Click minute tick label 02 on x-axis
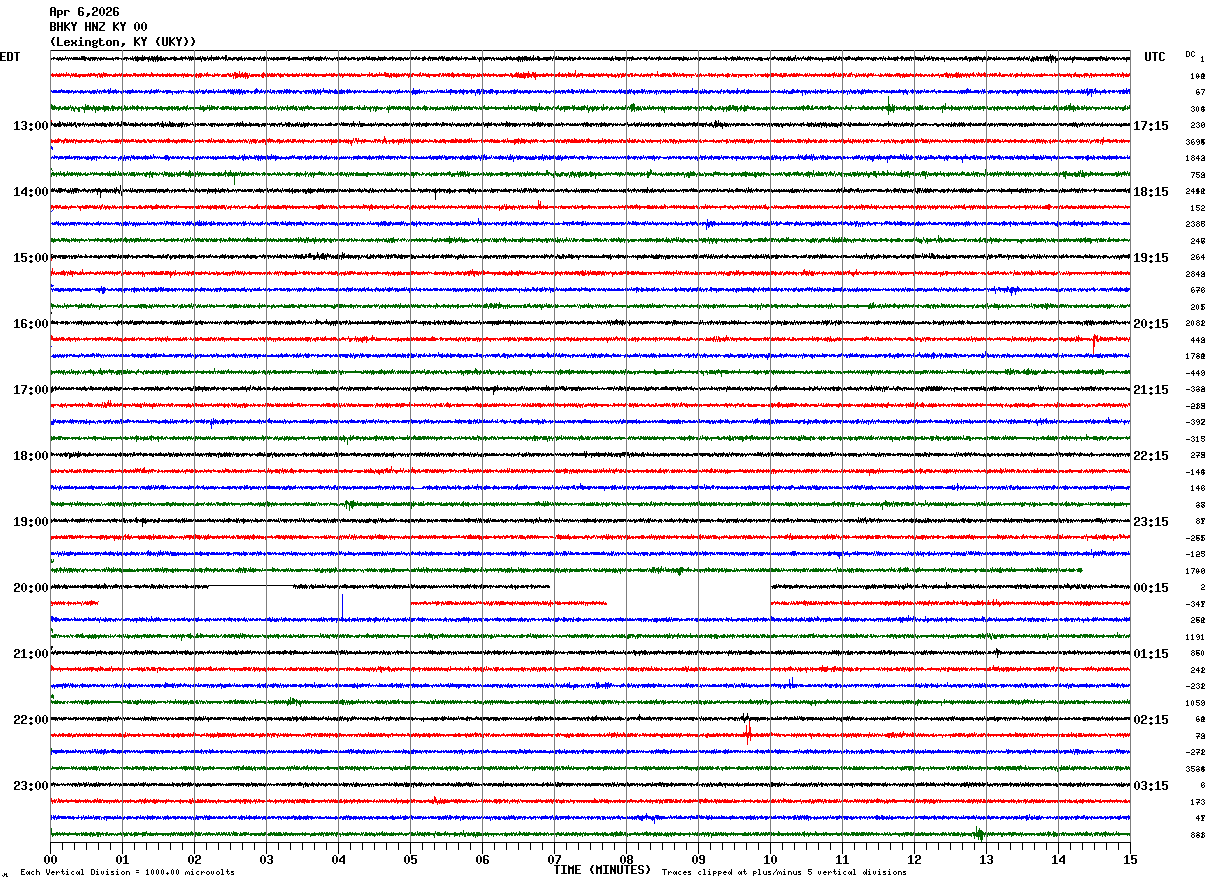Image resolution: width=1210 pixels, height=886 pixels. point(194,859)
